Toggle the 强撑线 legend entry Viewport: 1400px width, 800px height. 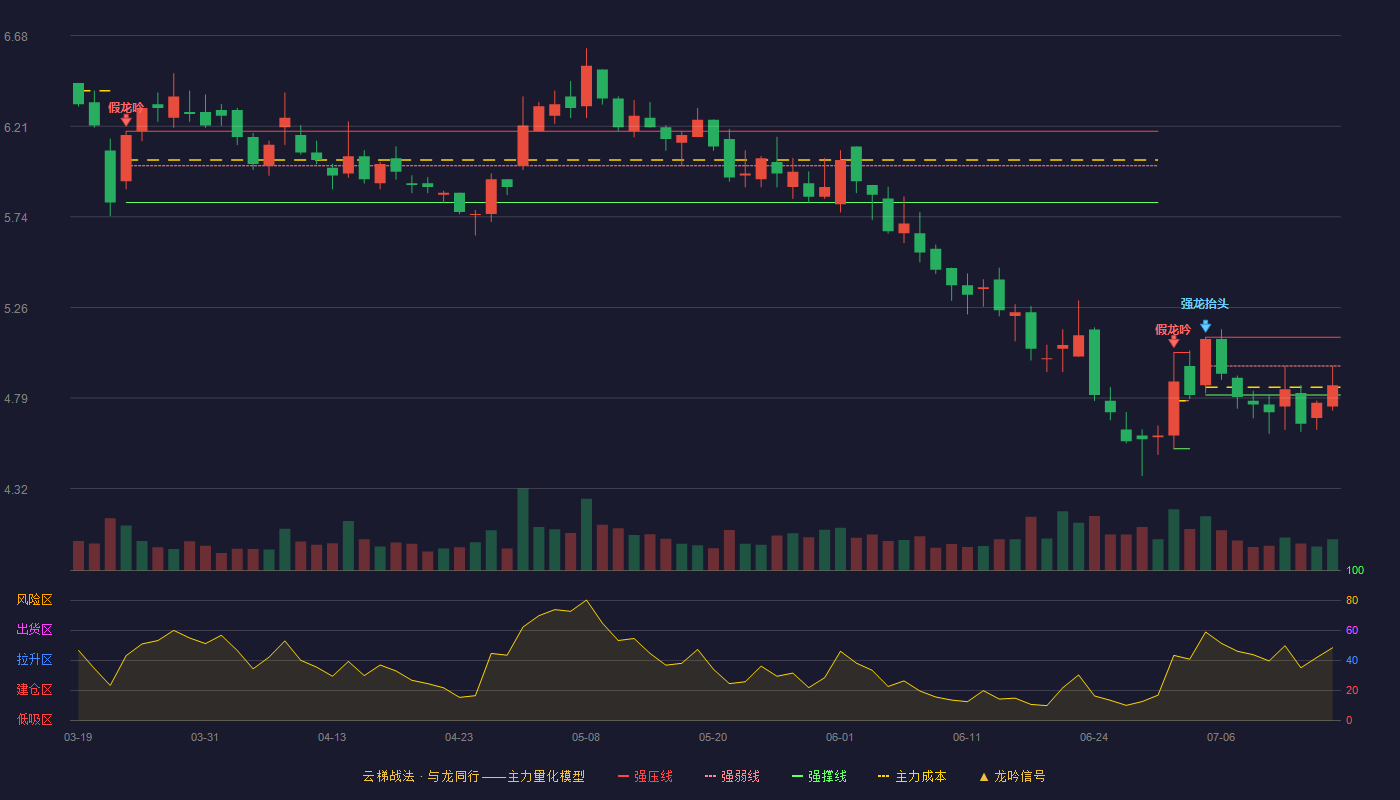819,776
